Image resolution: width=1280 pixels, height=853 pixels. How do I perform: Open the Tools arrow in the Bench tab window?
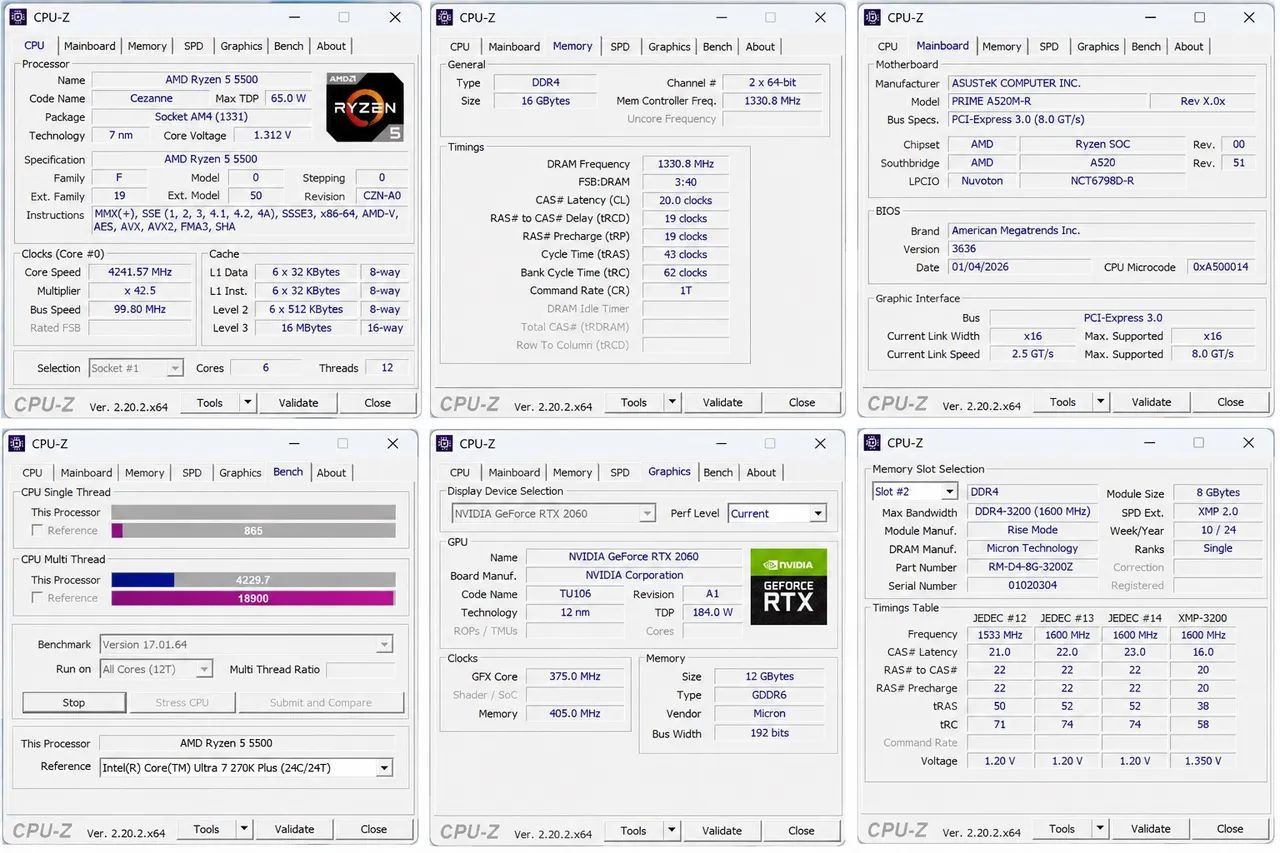(244, 829)
